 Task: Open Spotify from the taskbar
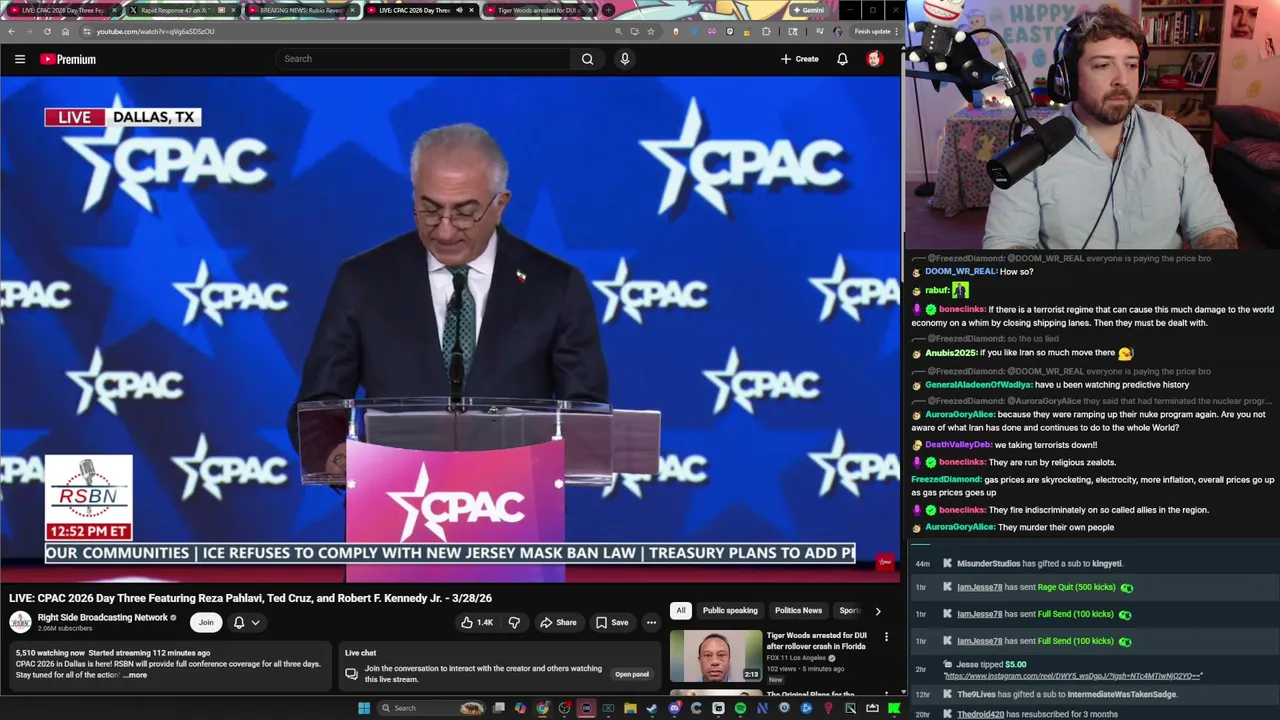[x=740, y=708]
